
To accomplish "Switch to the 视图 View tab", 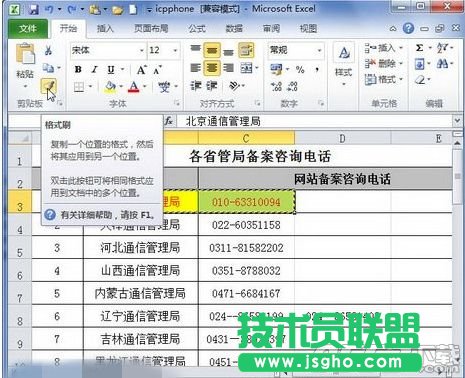I will coord(308,29).
